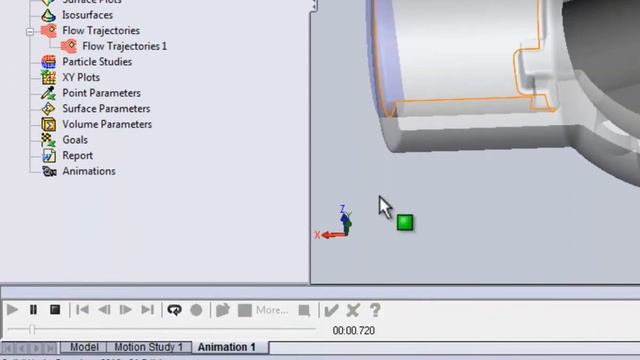Open help with the question mark

tap(375, 310)
